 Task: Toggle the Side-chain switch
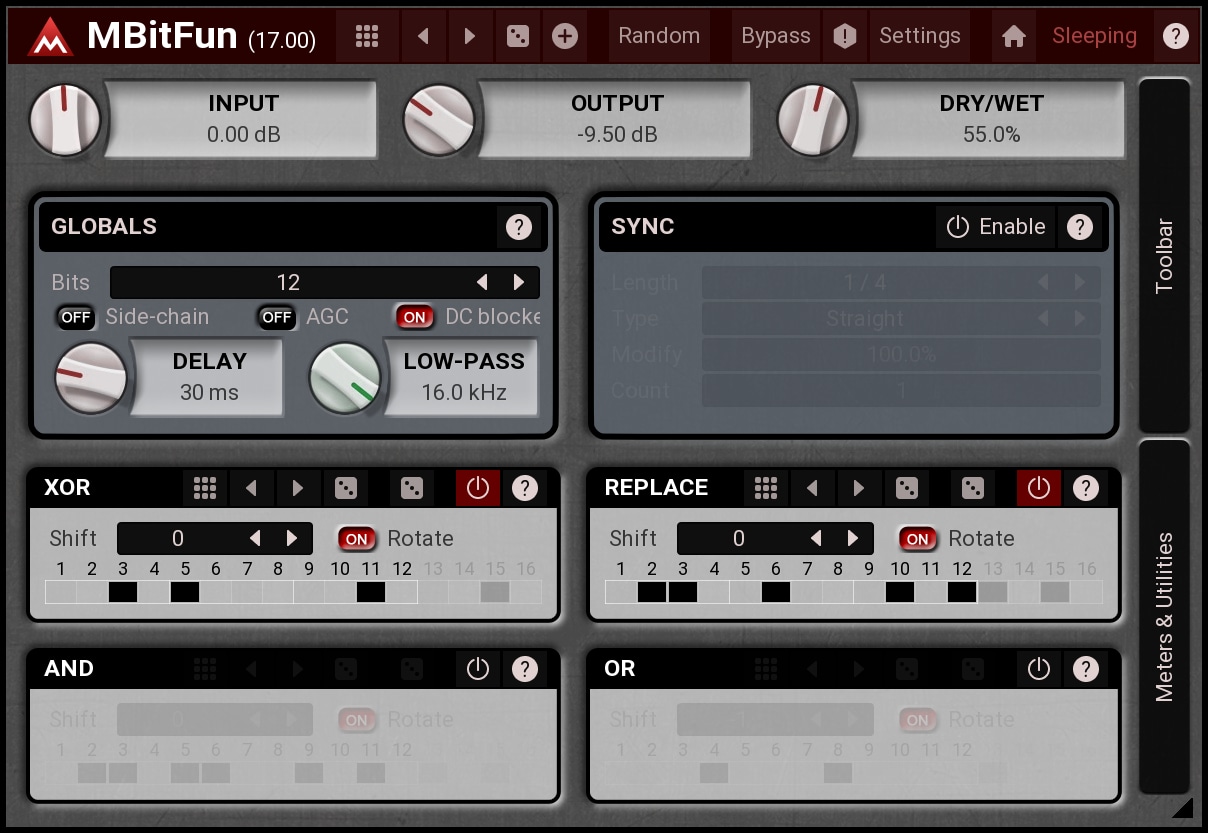76,317
